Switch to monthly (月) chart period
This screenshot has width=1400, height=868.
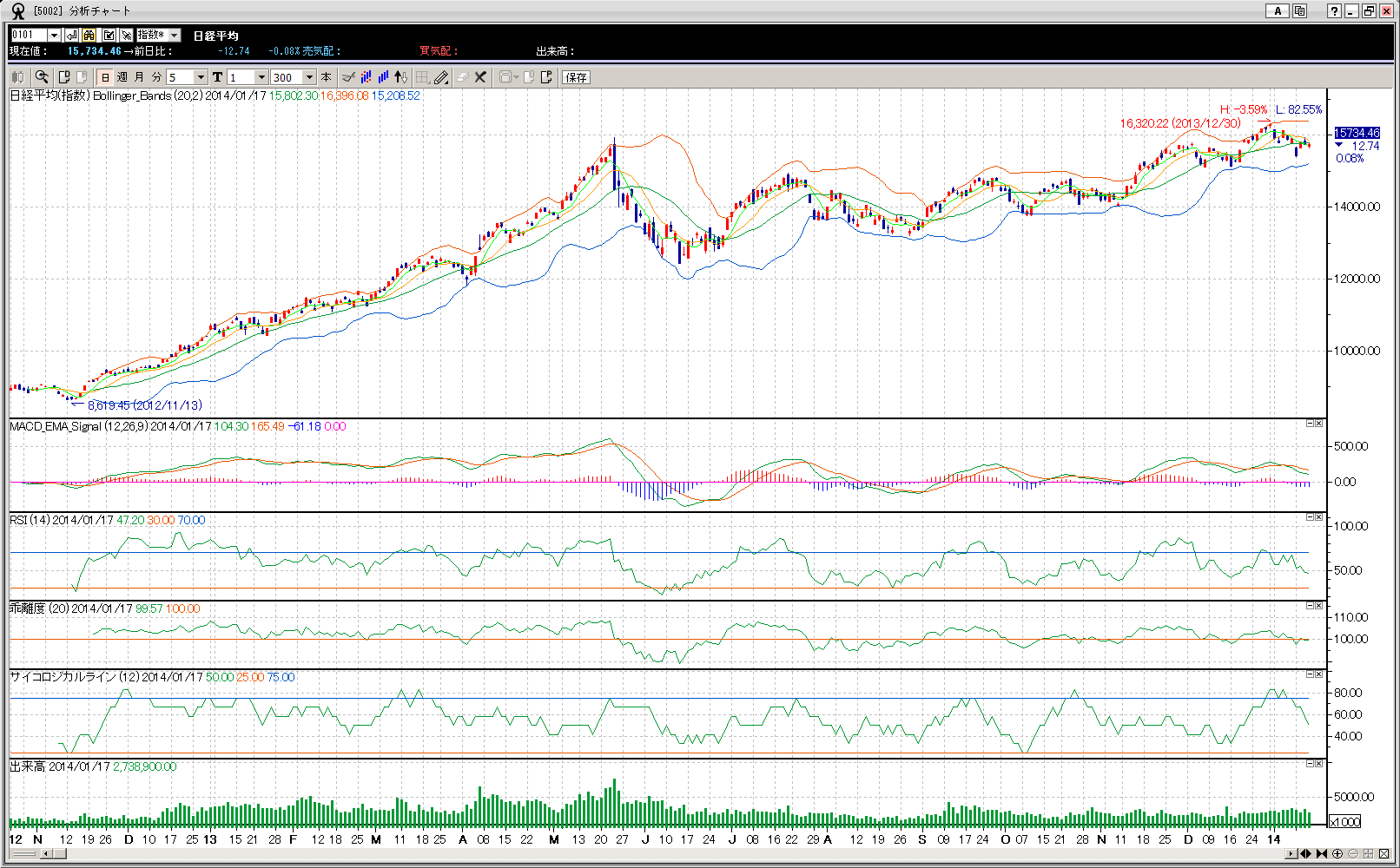139,77
